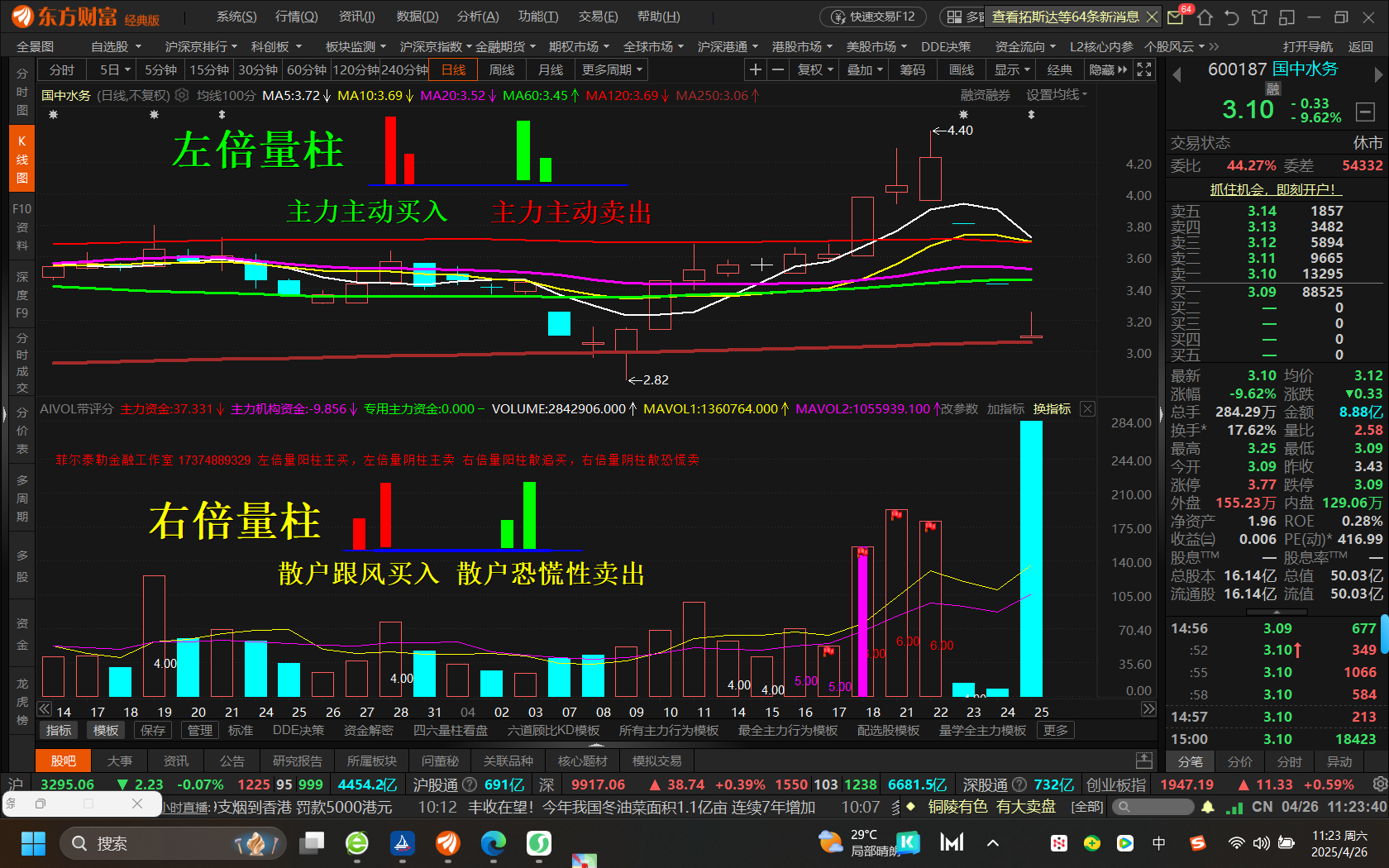
Task: Open moving average settings gear next to stock name
Action: tap(183, 96)
